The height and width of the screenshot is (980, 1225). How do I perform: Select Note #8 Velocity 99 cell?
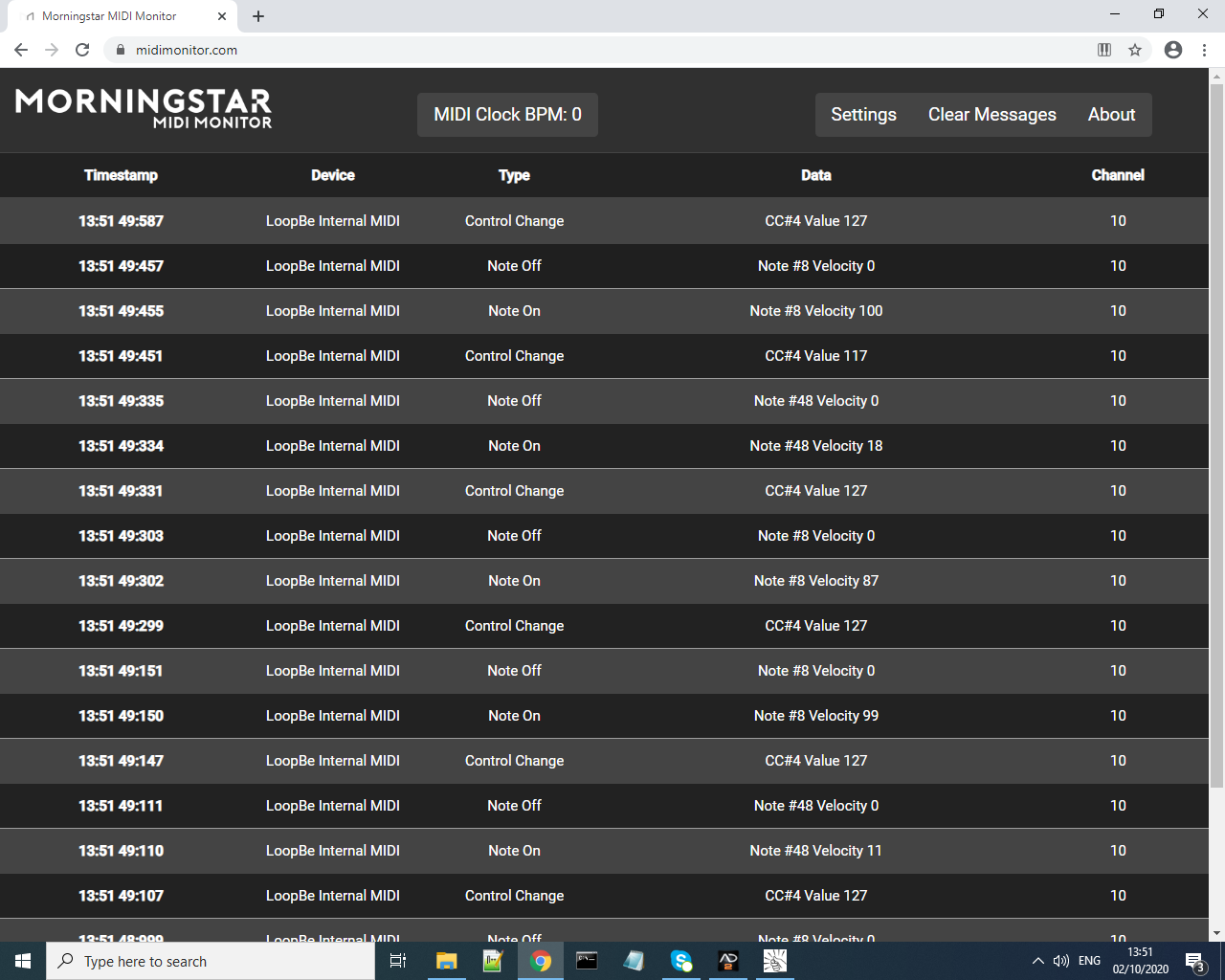(x=816, y=716)
